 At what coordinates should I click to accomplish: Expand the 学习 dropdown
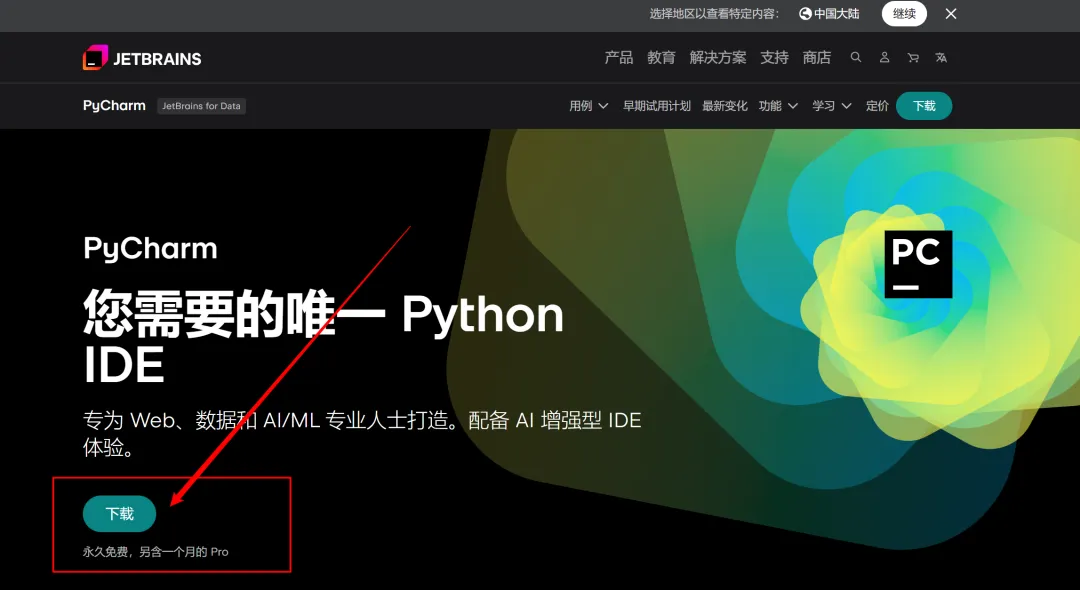[x=832, y=106]
